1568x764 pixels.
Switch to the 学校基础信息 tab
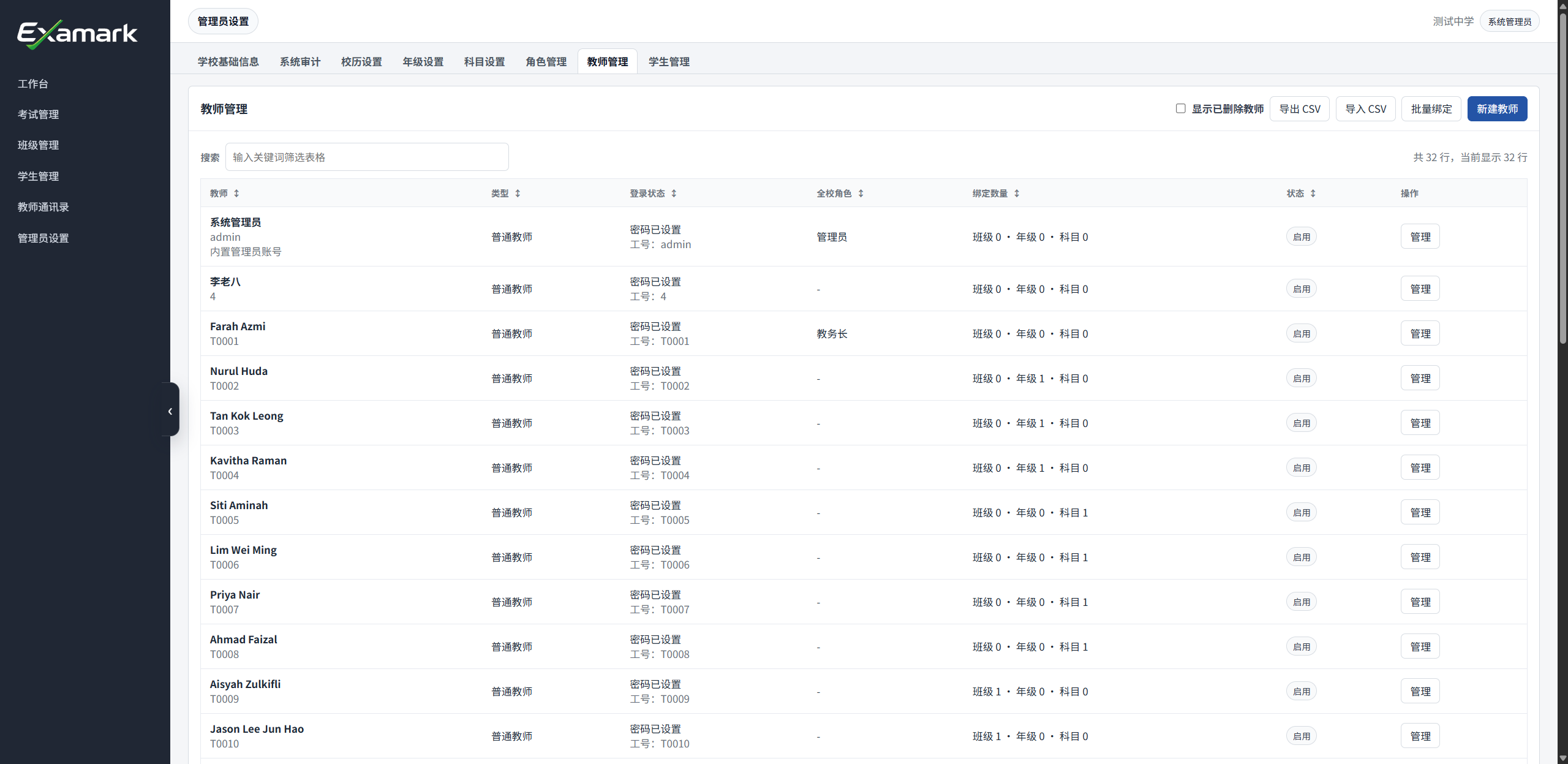(x=228, y=62)
